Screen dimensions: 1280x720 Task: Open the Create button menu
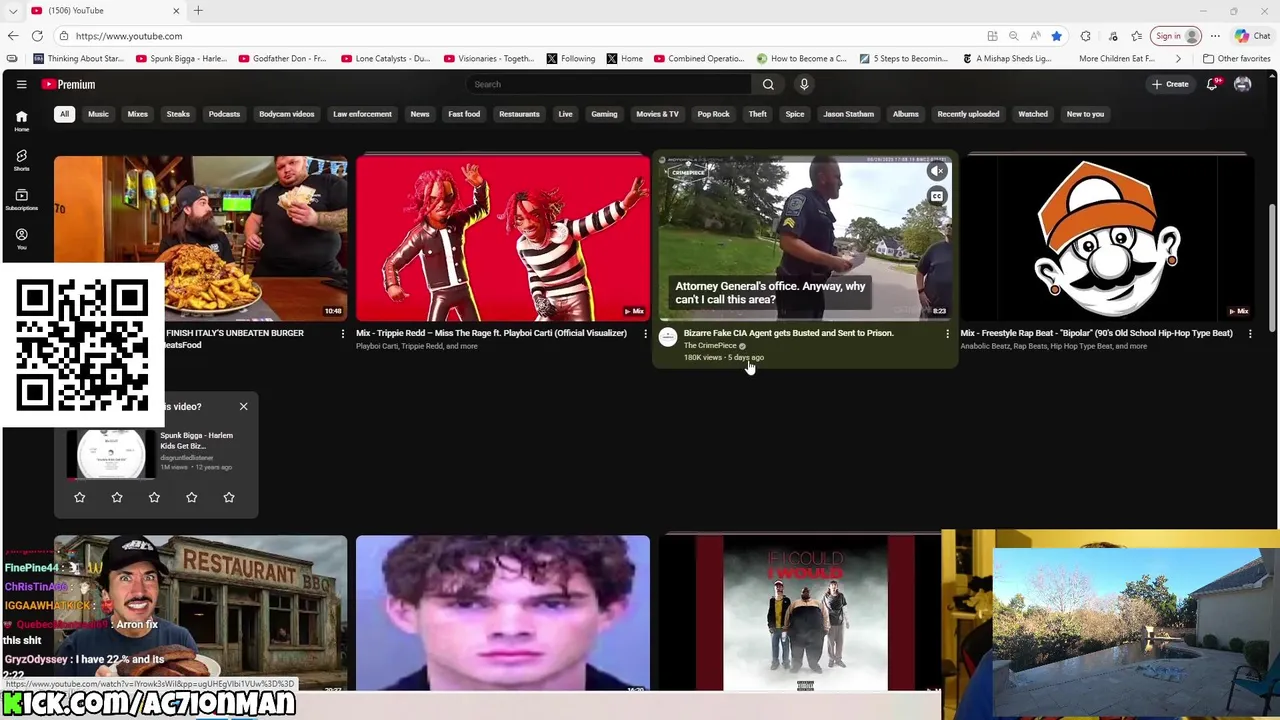(1169, 84)
